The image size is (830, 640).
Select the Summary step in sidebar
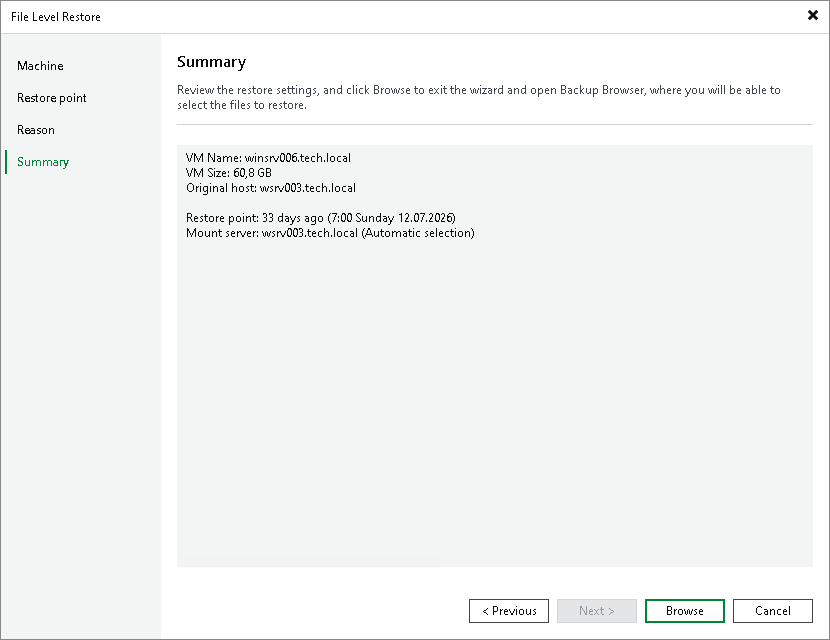[x=43, y=162]
